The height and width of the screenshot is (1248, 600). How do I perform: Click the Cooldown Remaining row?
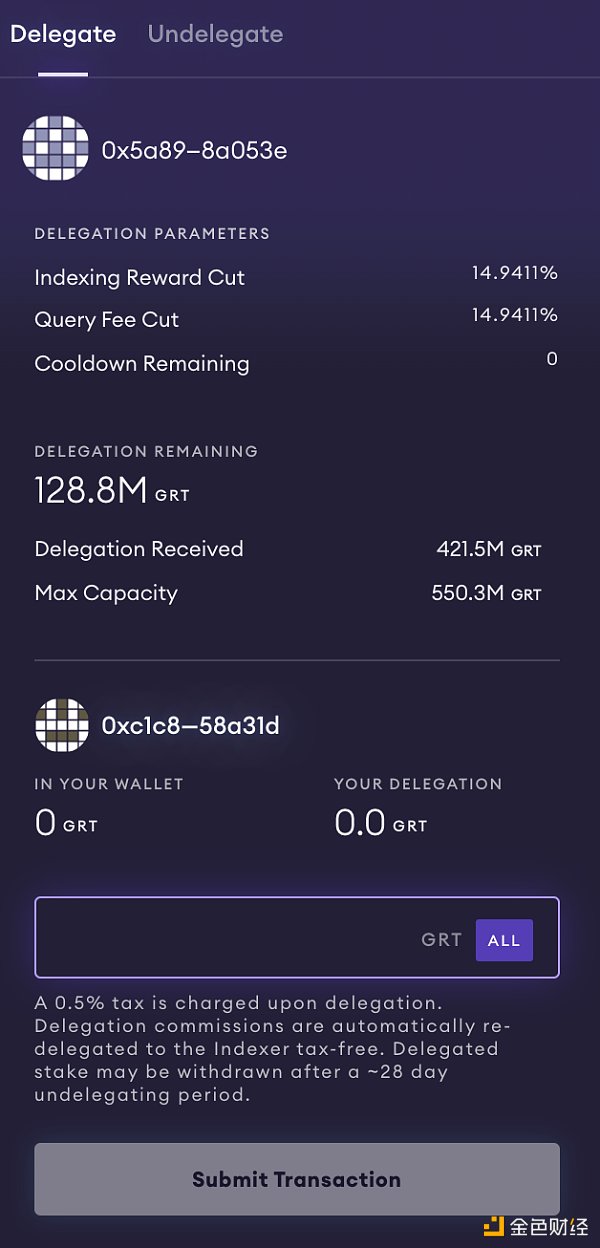click(x=297, y=363)
